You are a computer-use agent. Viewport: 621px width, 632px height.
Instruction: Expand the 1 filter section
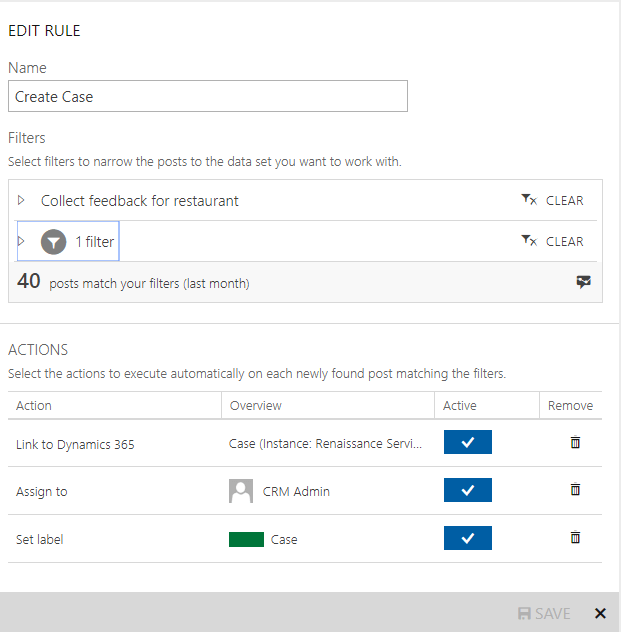point(22,242)
